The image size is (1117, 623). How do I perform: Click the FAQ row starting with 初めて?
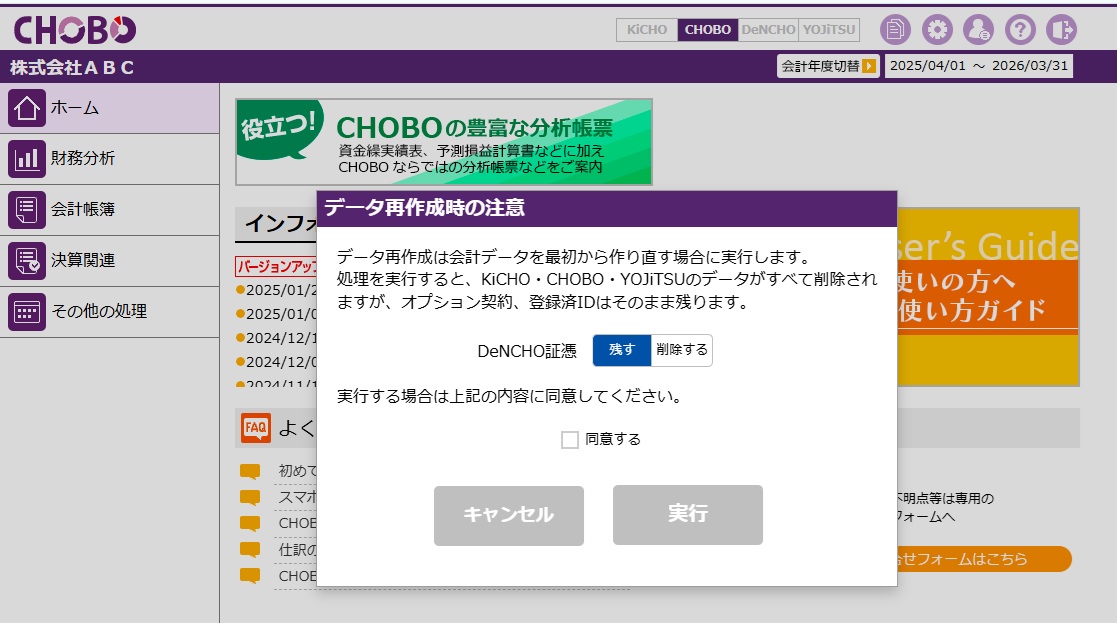click(x=296, y=471)
